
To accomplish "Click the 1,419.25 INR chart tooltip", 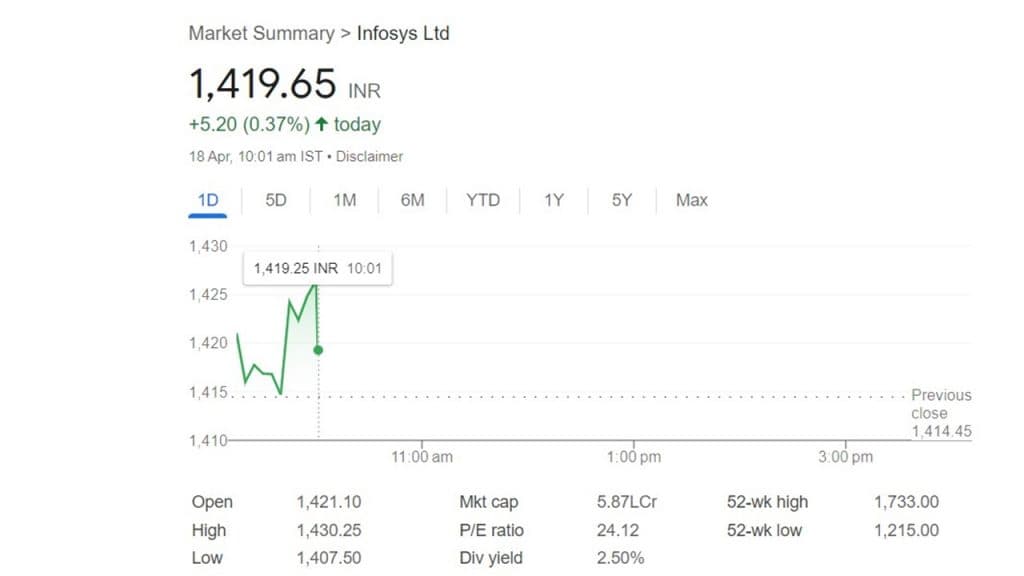I will tap(318, 268).
